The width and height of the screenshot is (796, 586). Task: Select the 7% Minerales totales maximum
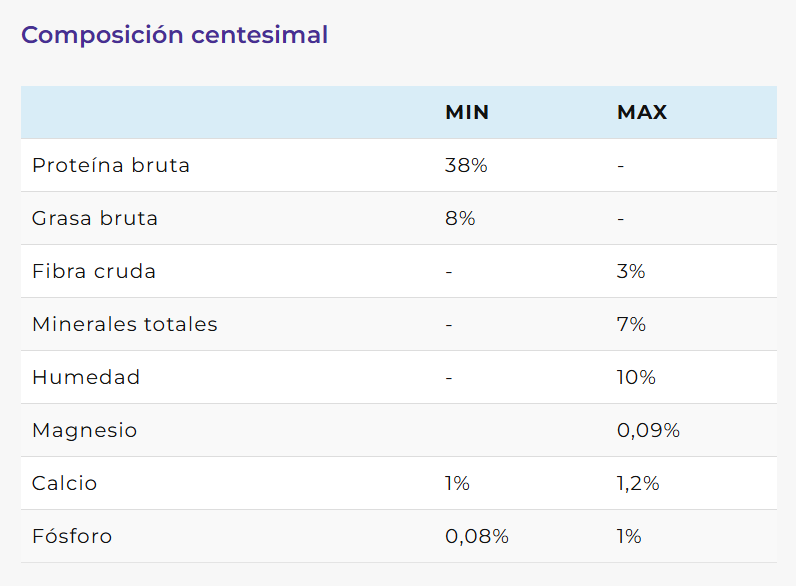coord(631,325)
